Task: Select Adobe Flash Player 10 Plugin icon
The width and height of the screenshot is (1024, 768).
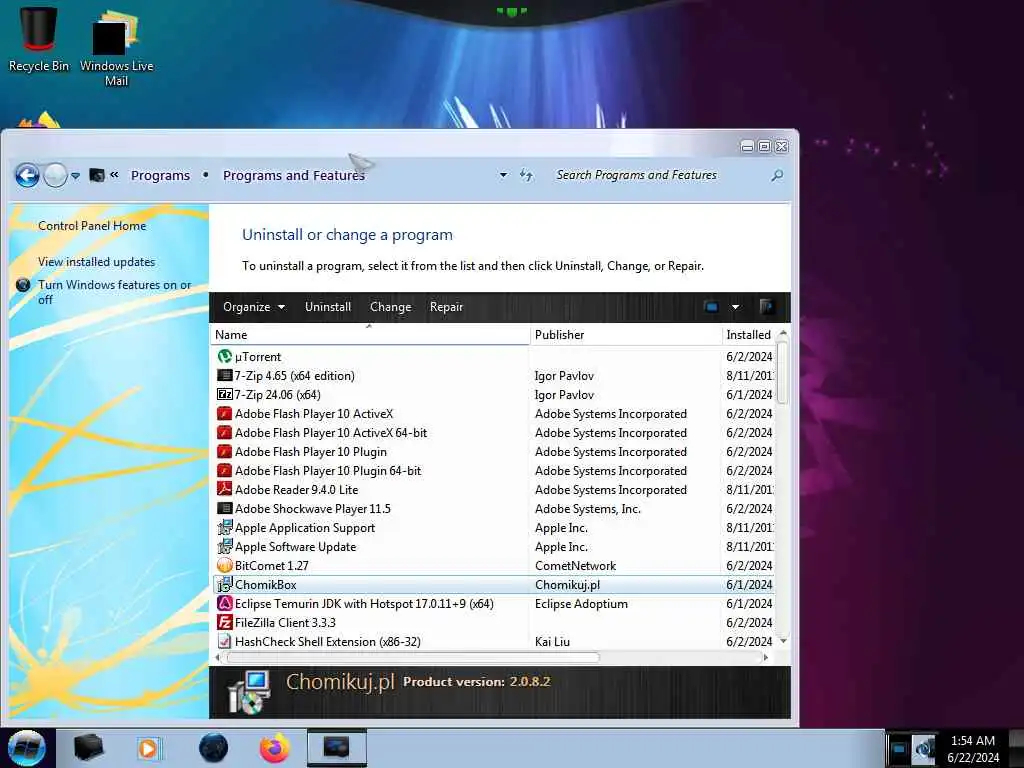Action: click(225, 451)
